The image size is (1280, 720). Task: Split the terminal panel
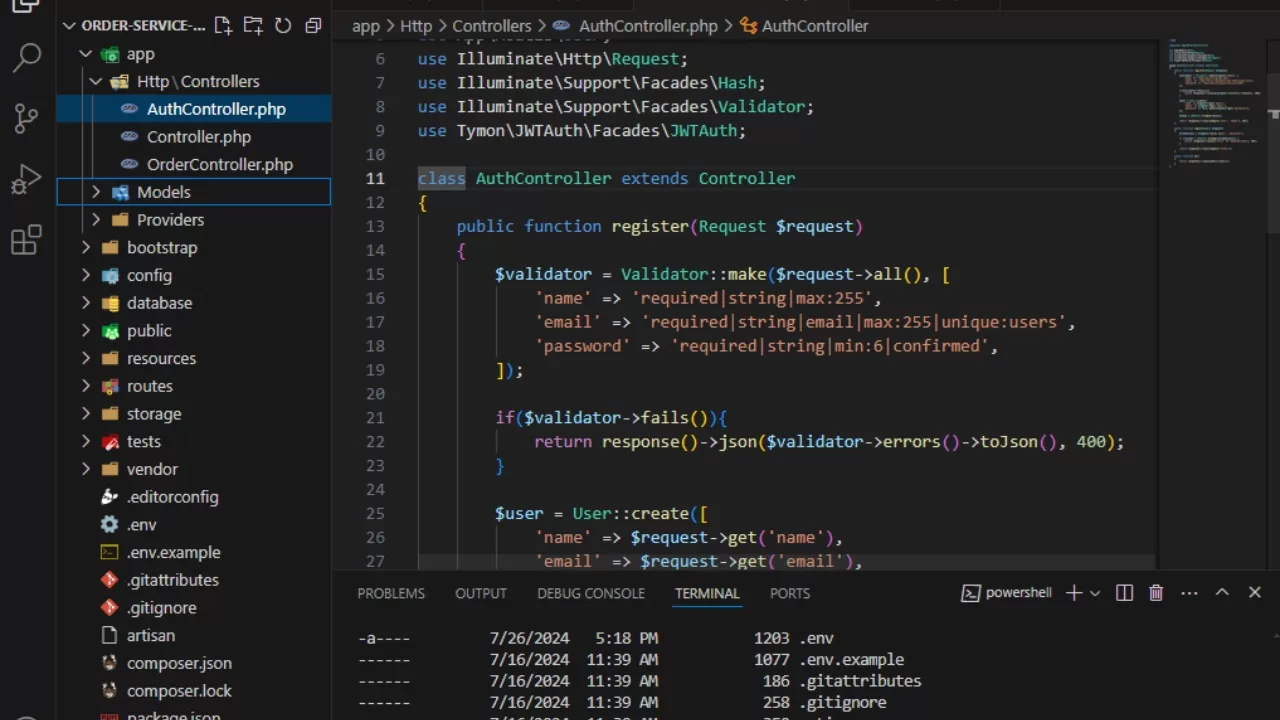pos(1124,593)
